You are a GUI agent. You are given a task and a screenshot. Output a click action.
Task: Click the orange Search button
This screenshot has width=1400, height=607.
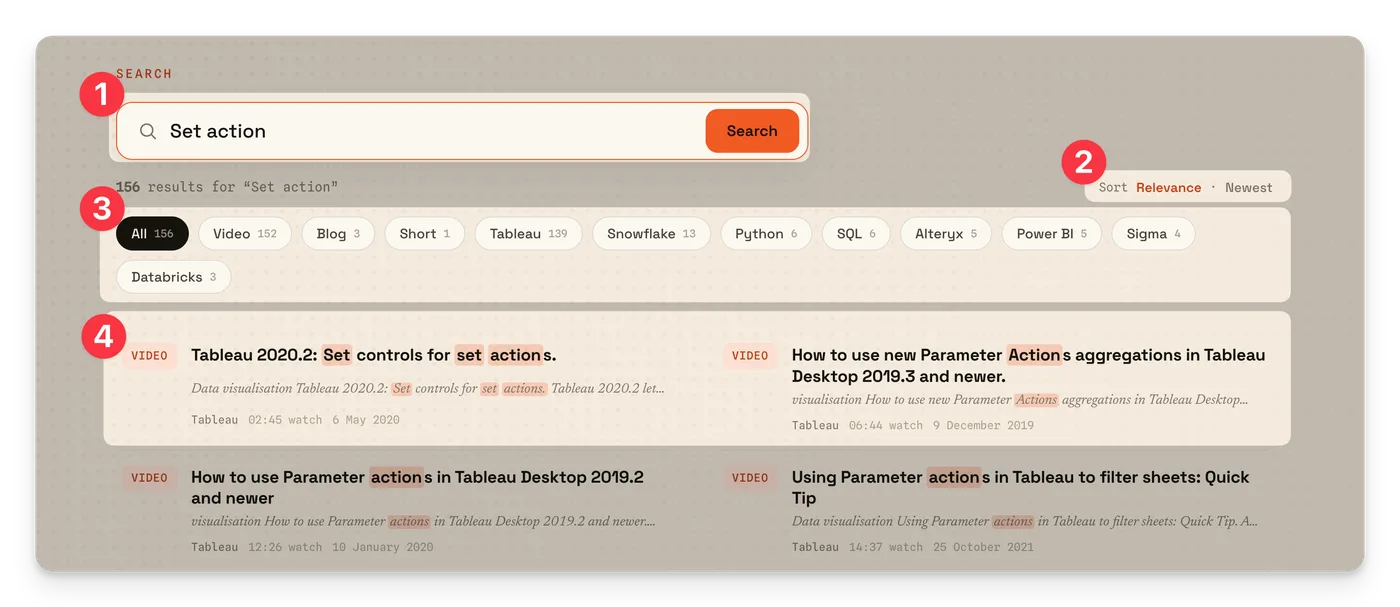coord(752,131)
